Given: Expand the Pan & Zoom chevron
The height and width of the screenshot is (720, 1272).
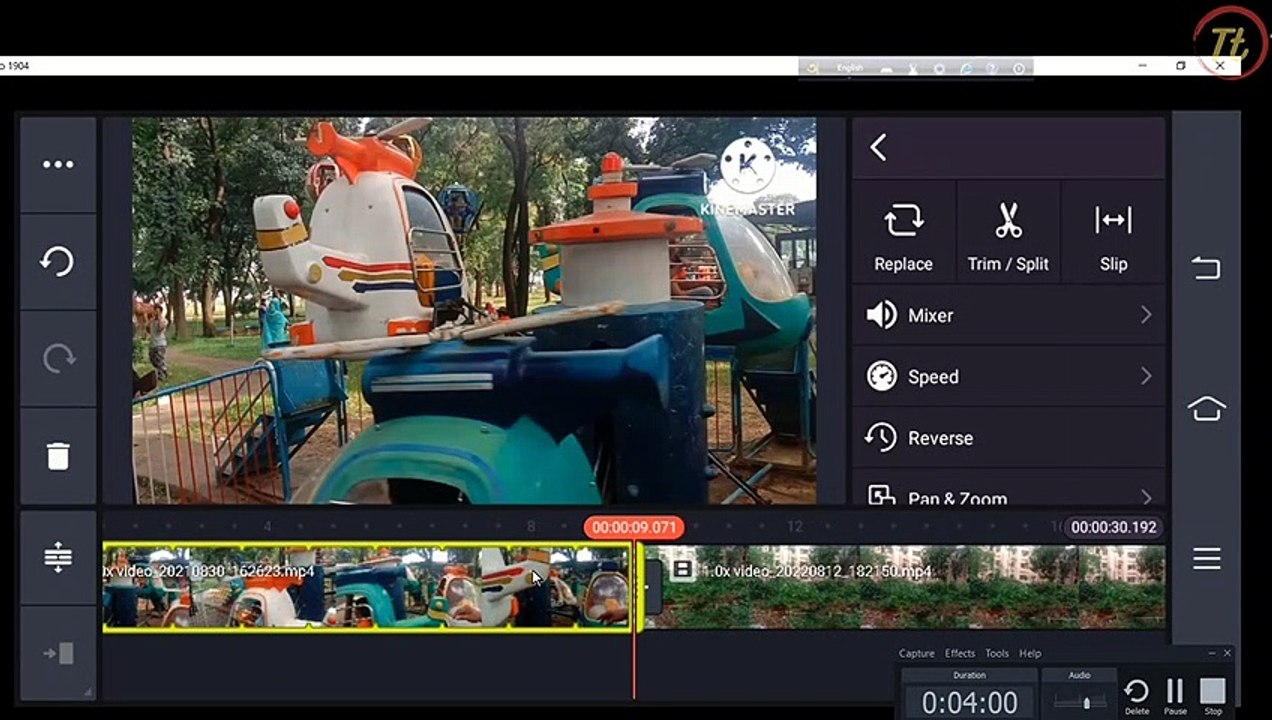Looking at the screenshot, I should (1146, 497).
